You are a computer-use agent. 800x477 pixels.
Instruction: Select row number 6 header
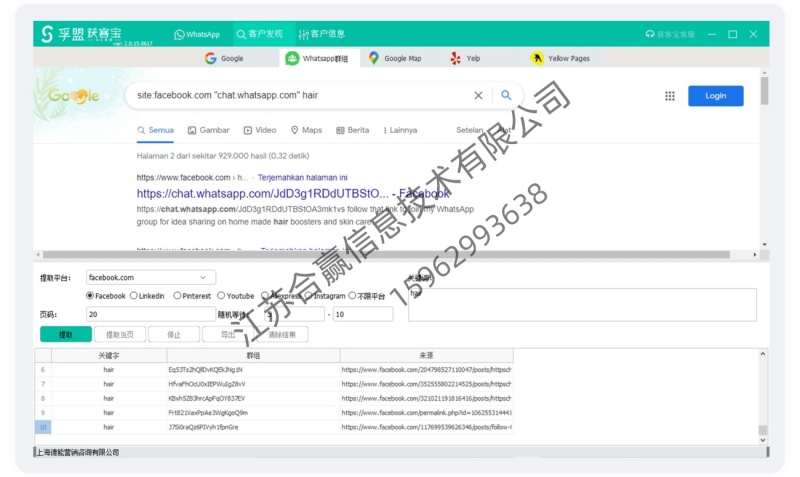tap(43, 369)
